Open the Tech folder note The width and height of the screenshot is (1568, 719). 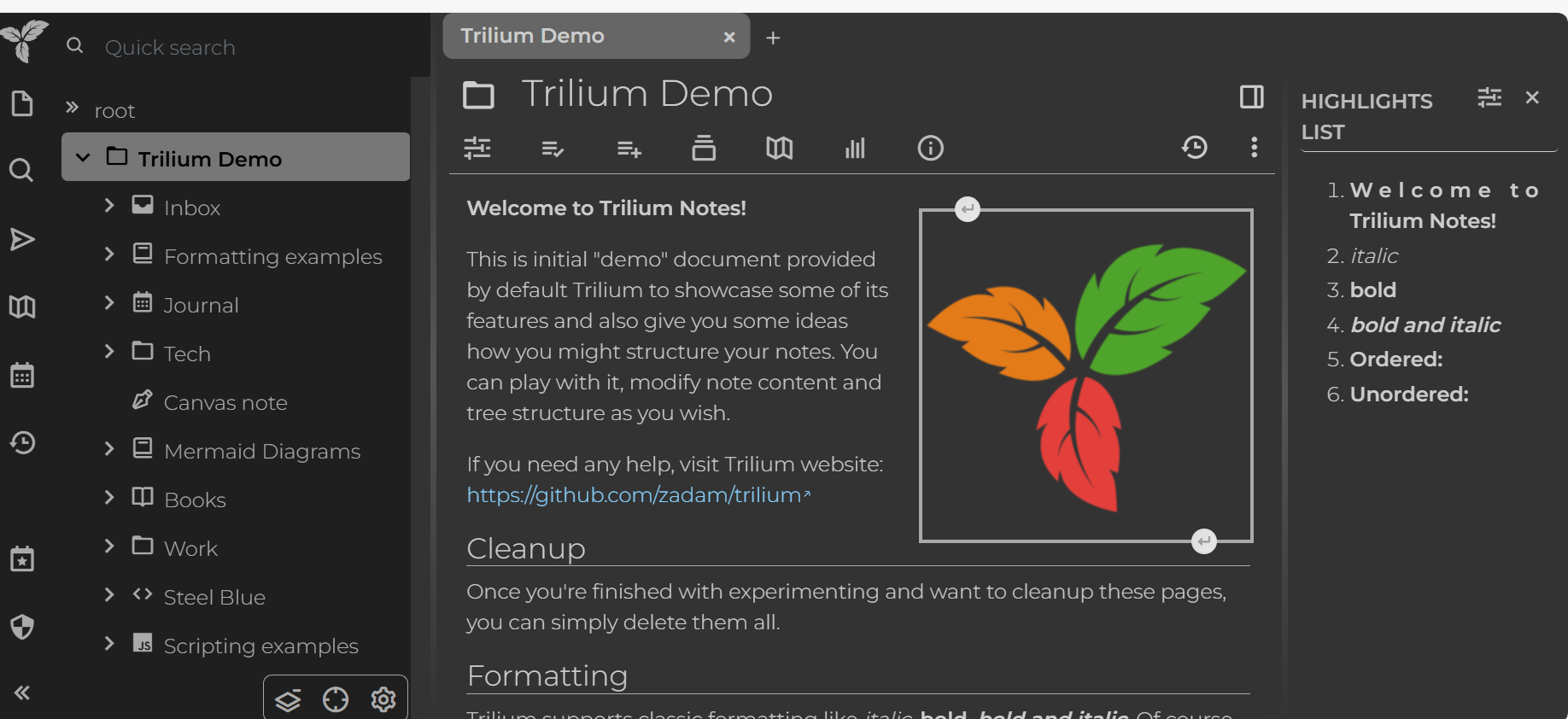point(187,354)
